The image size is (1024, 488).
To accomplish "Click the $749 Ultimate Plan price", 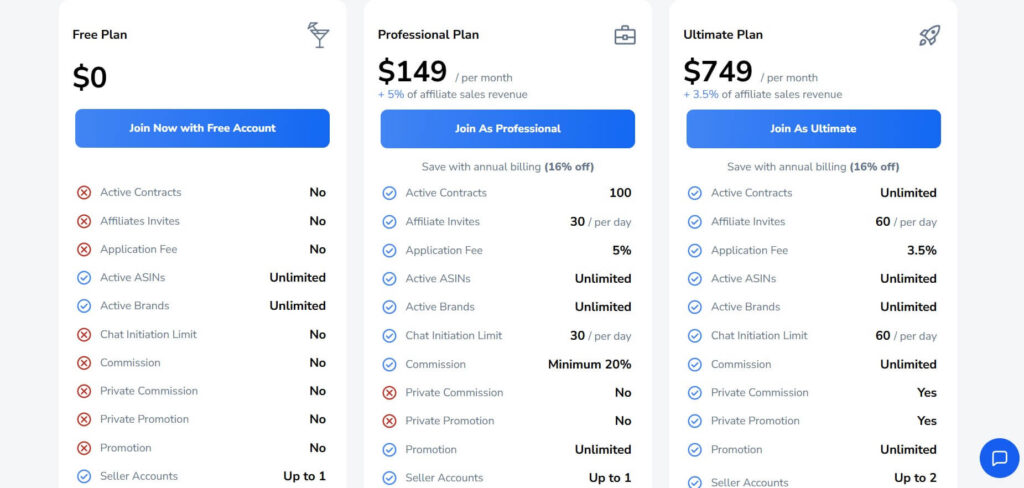I will tap(718, 71).
